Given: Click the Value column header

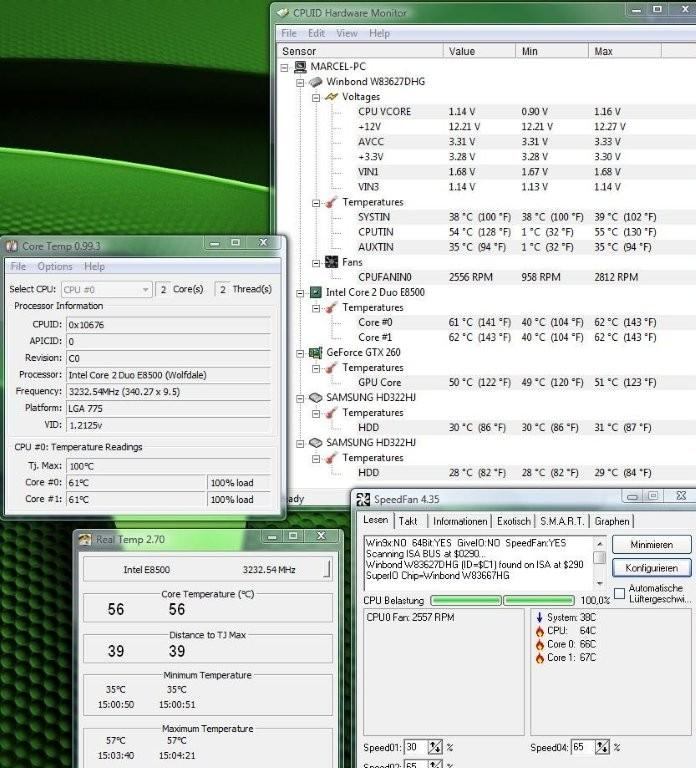Looking at the screenshot, I should (479, 51).
